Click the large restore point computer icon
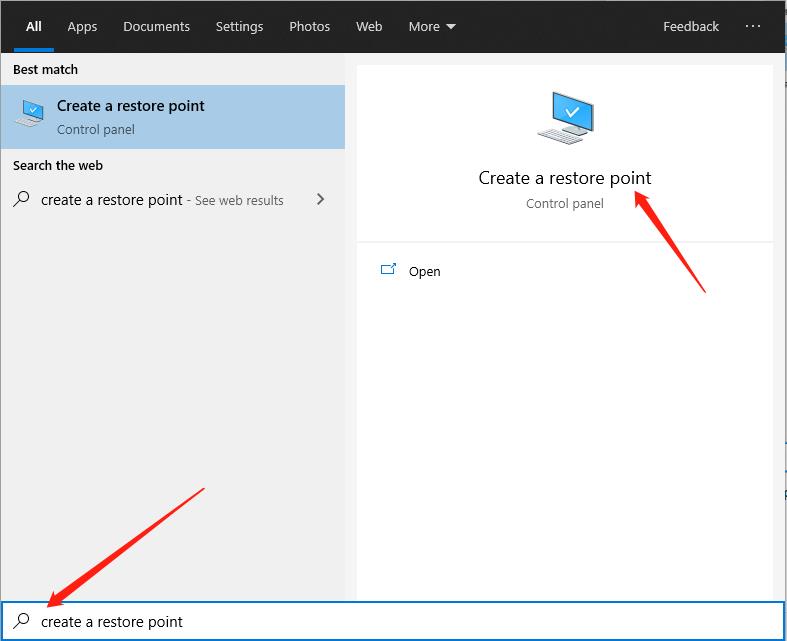 [566, 118]
